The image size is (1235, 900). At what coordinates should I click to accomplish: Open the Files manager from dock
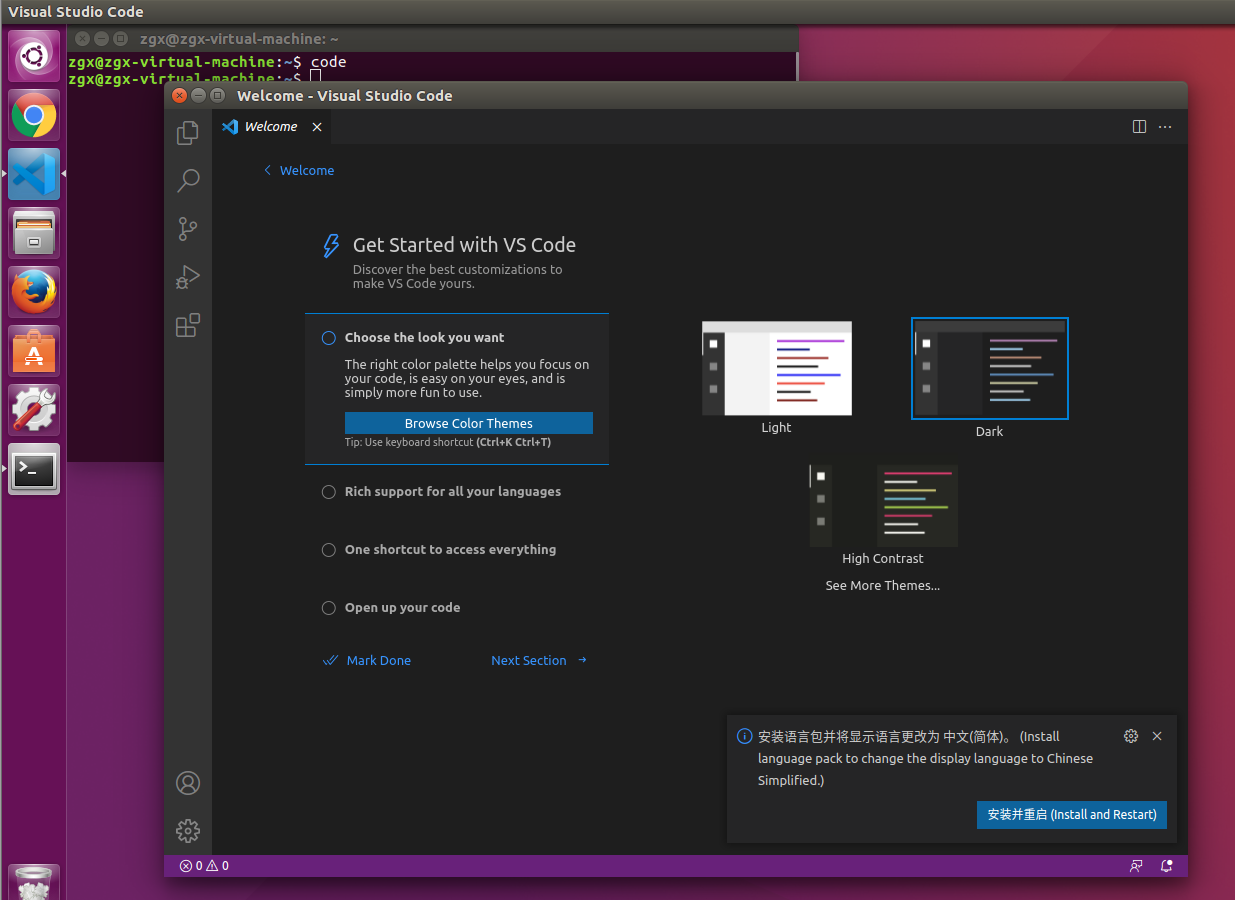(x=34, y=233)
